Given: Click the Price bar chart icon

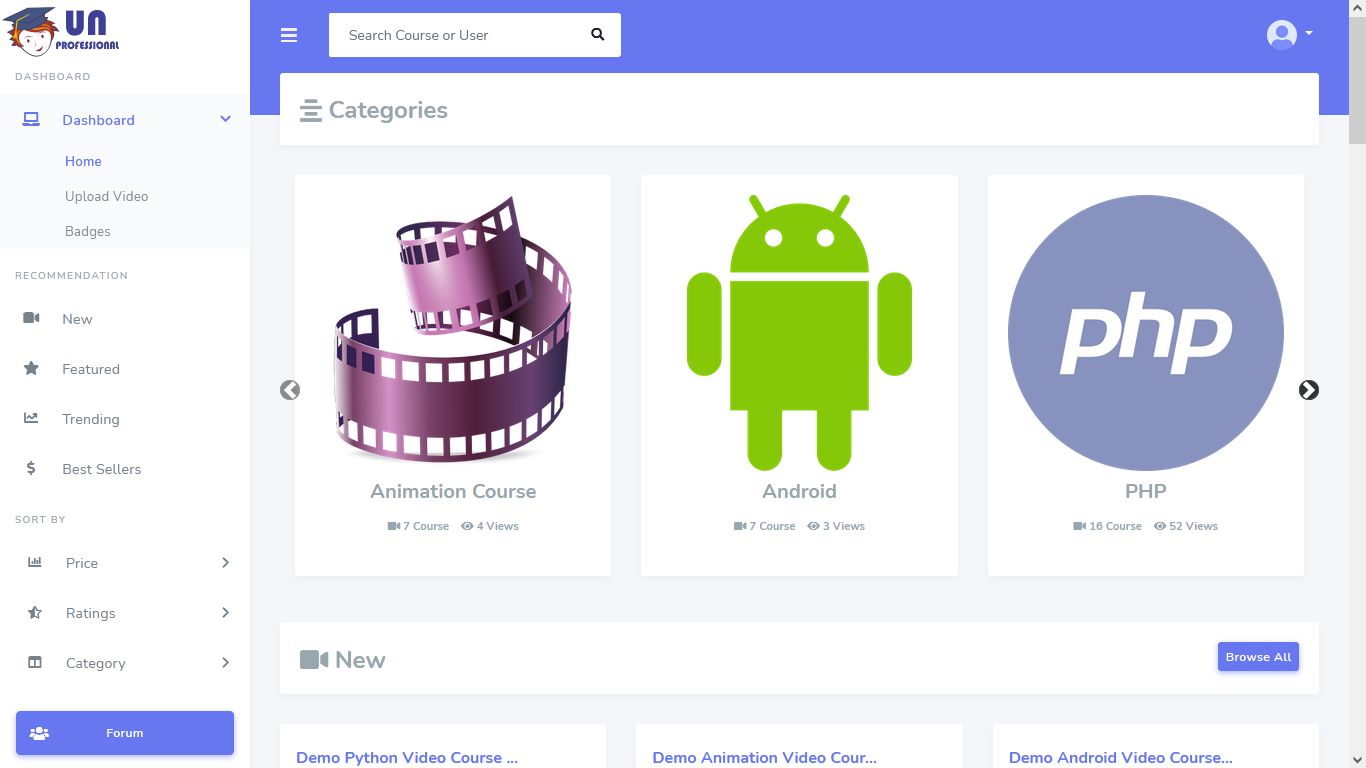Looking at the screenshot, I should coord(35,562).
